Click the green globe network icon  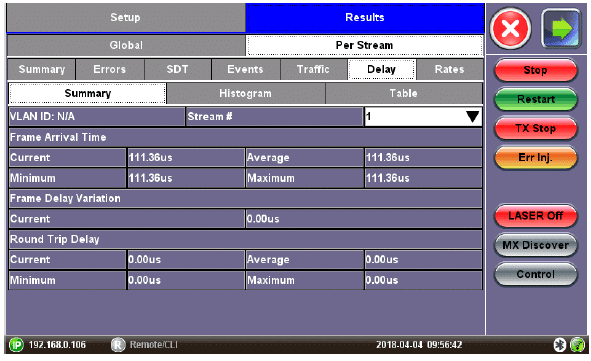577,344
